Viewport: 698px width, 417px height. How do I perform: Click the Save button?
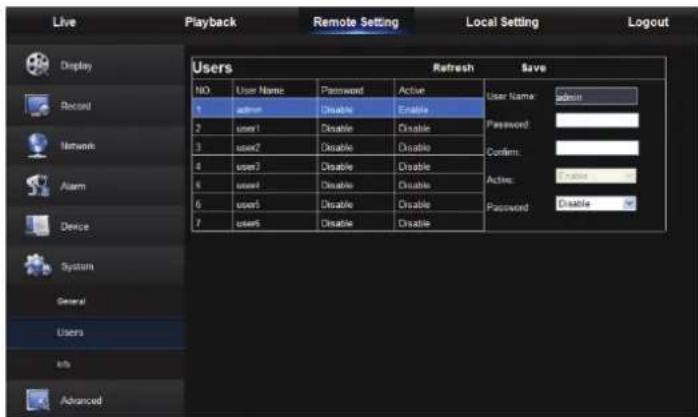(533, 68)
